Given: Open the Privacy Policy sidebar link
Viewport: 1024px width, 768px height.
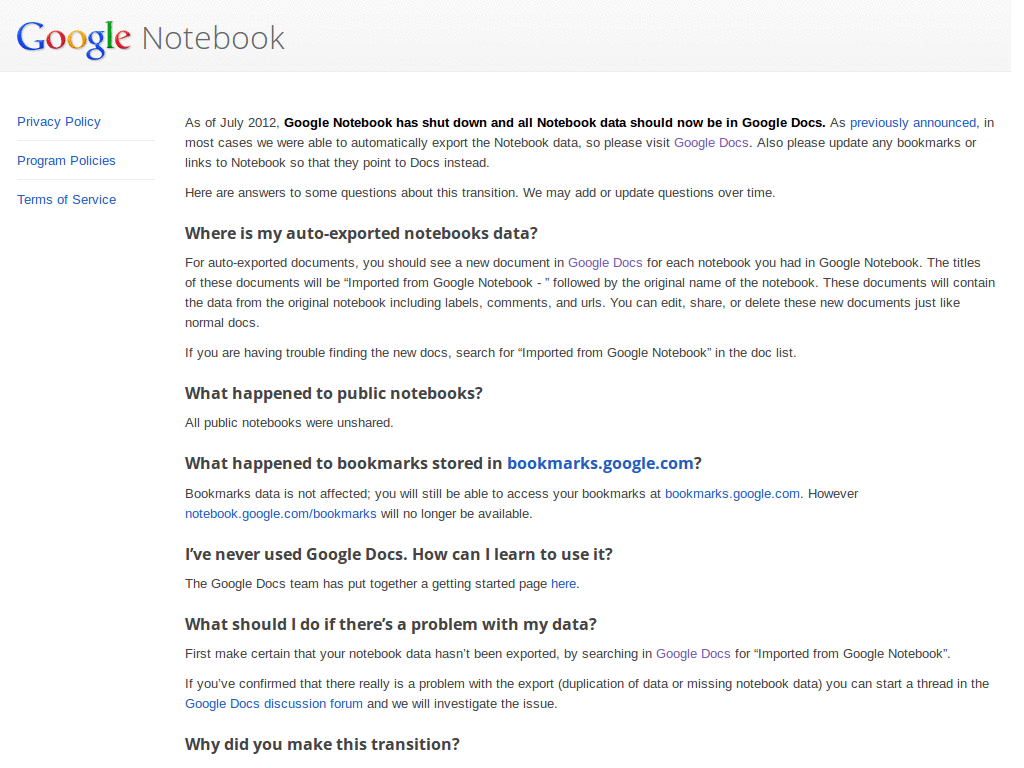Looking at the screenshot, I should (59, 122).
